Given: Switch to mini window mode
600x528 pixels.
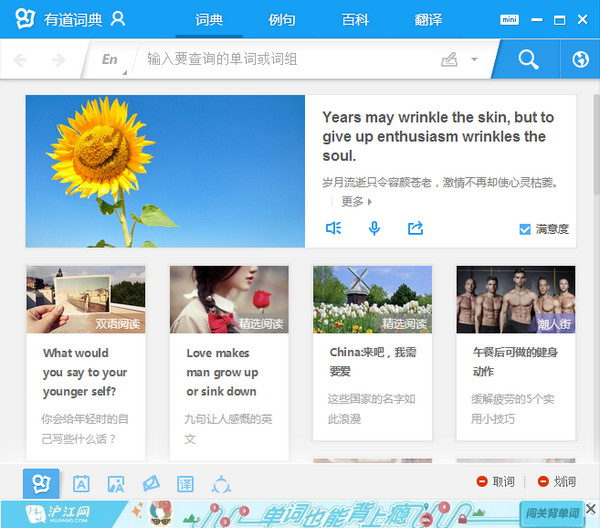Looking at the screenshot, I should [510, 19].
